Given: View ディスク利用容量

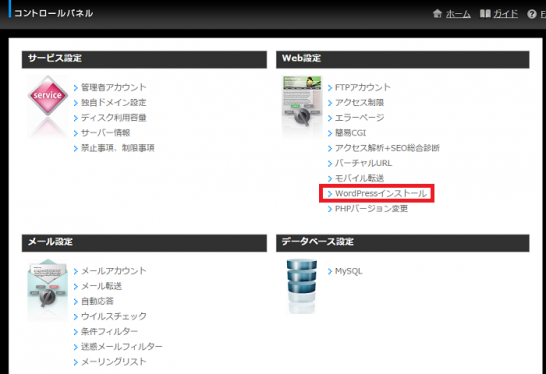Looking at the screenshot, I should click(x=114, y=118).
